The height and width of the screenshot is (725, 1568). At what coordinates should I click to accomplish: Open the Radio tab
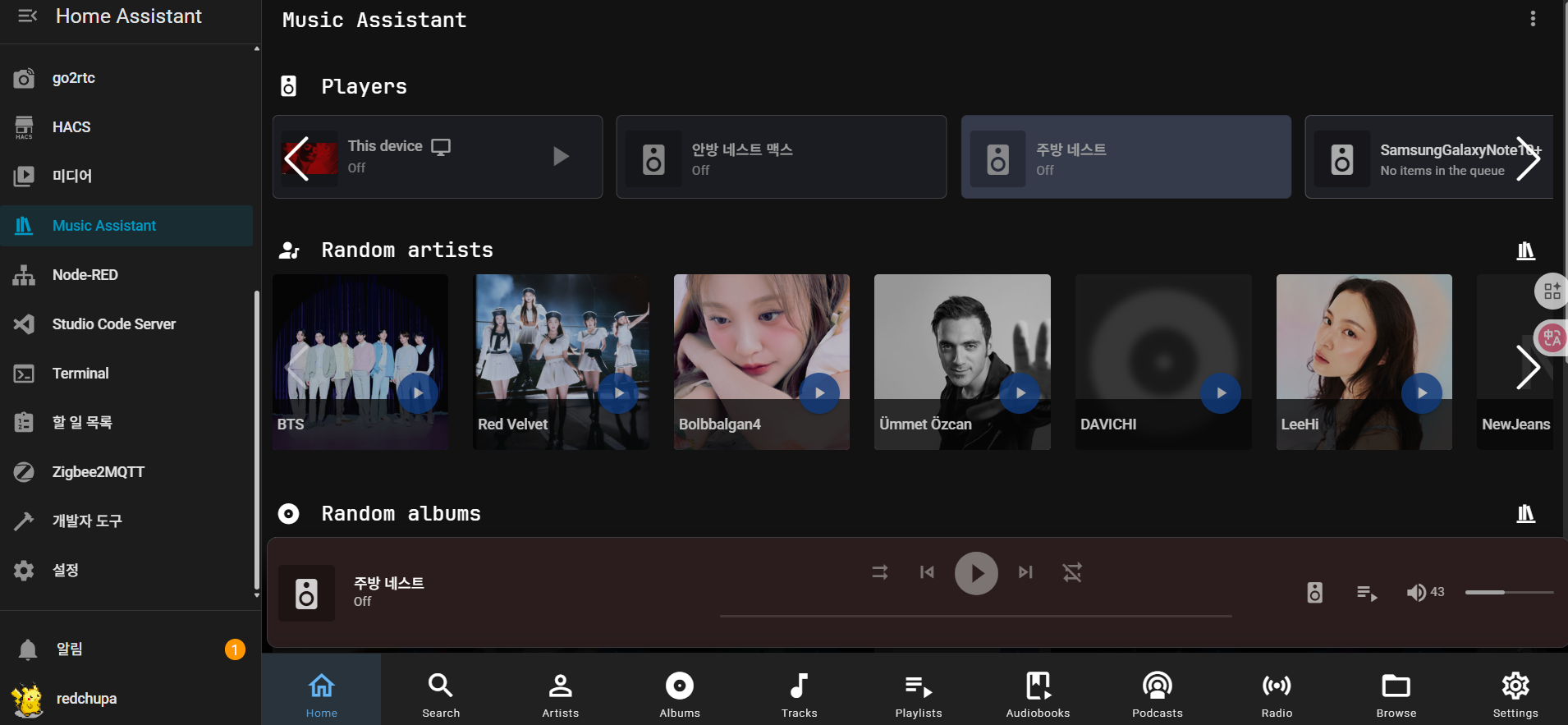[x=1277, y=695]
